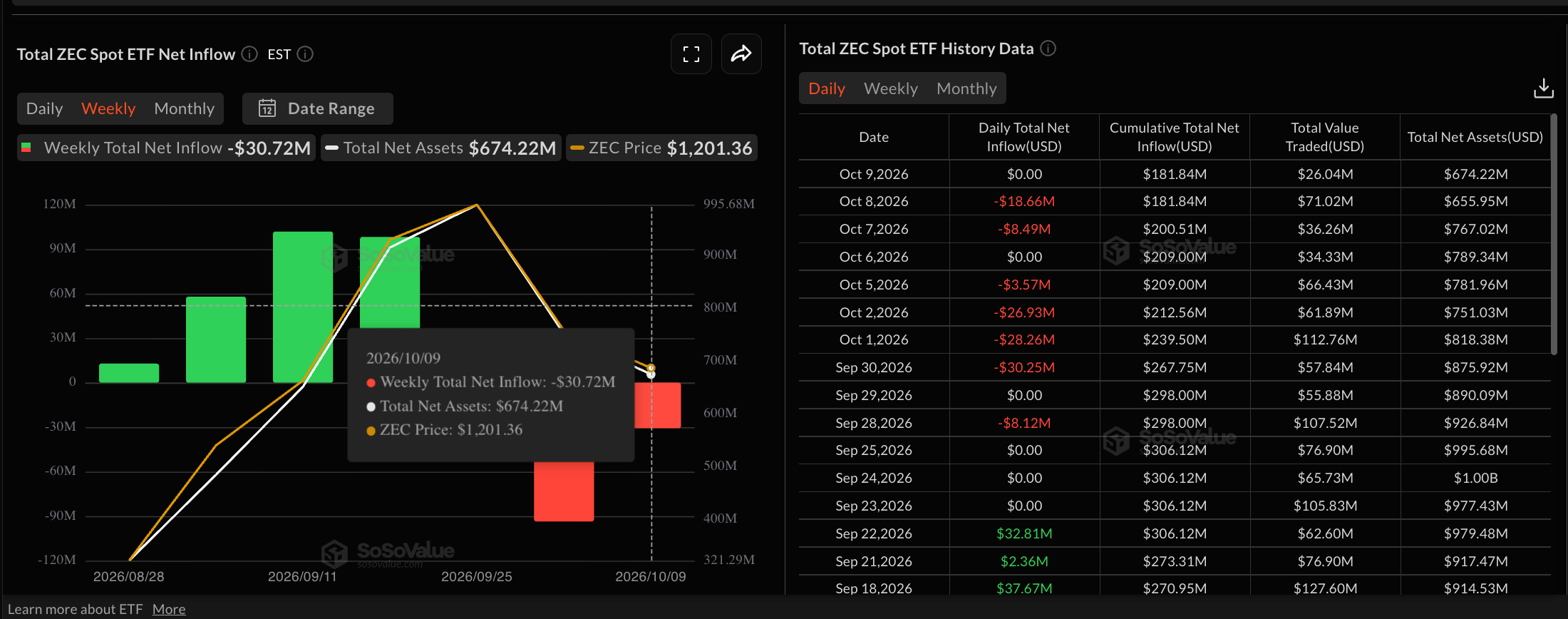Click the Date column header
Viewport: 1568px width, 619px height.
(x=874, y=137)
